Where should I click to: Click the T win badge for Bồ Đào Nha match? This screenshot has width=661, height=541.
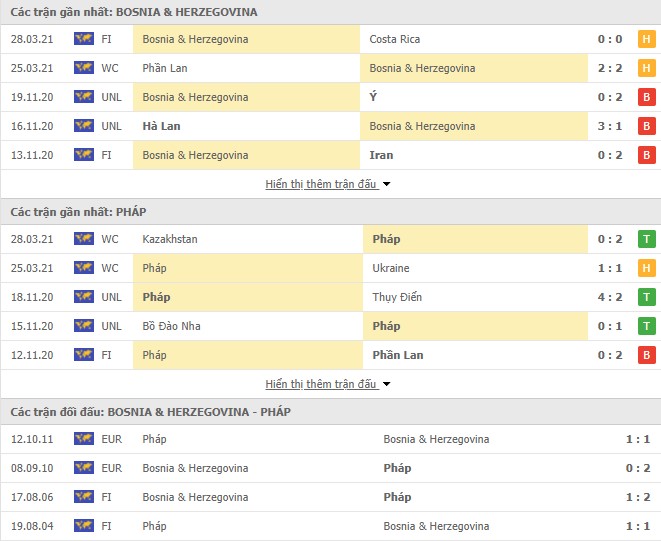tap(647, 326)
